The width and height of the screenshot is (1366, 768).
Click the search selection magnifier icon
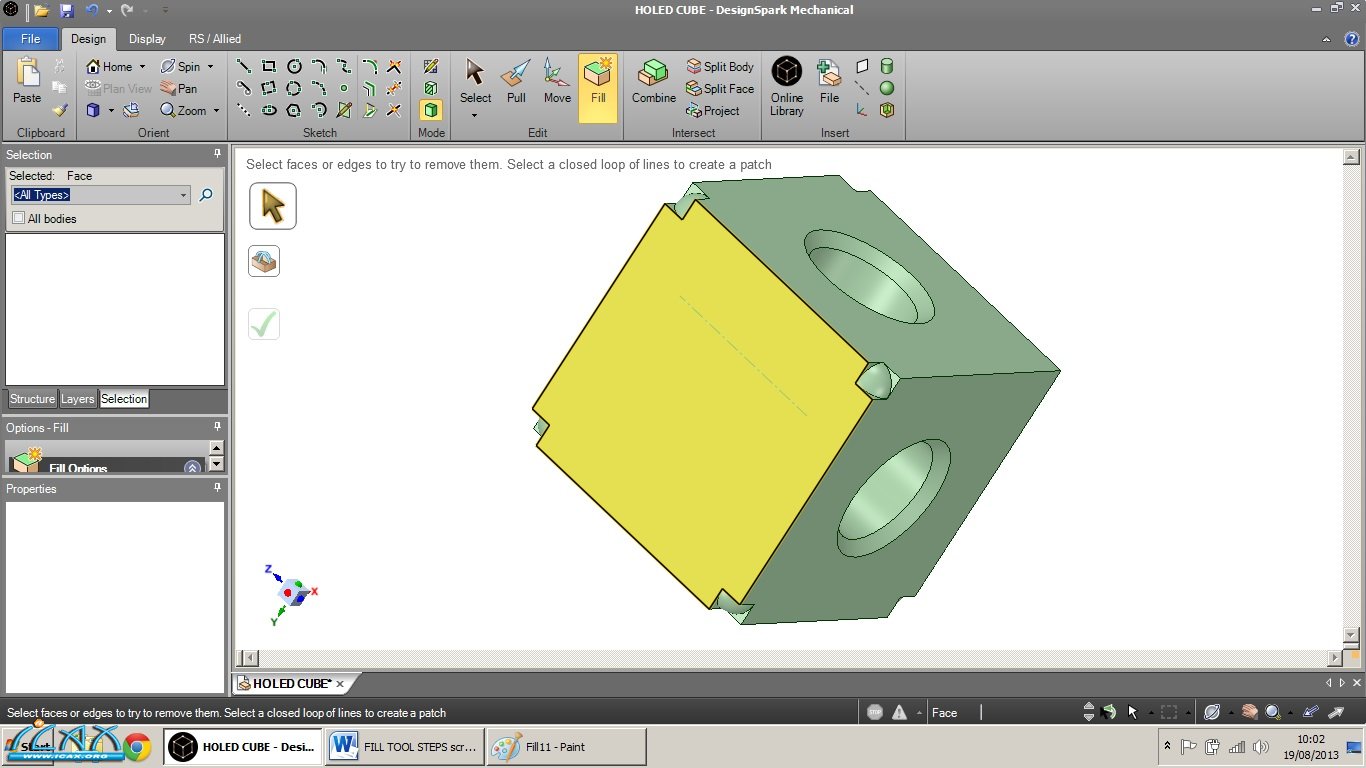pyautogui.click(x=206, y=195)
